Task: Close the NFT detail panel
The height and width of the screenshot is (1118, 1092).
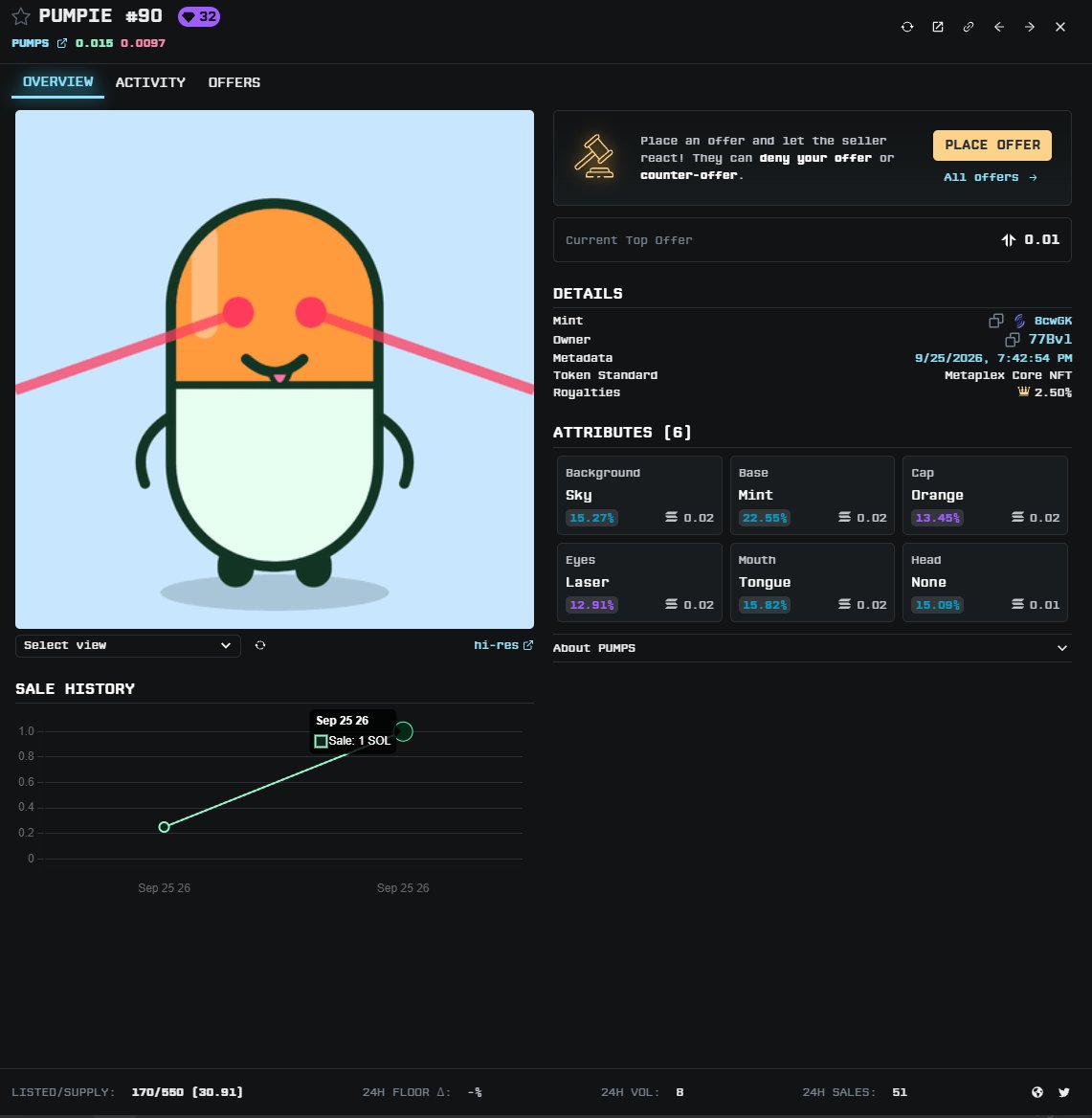Action: pos(1060,27)
